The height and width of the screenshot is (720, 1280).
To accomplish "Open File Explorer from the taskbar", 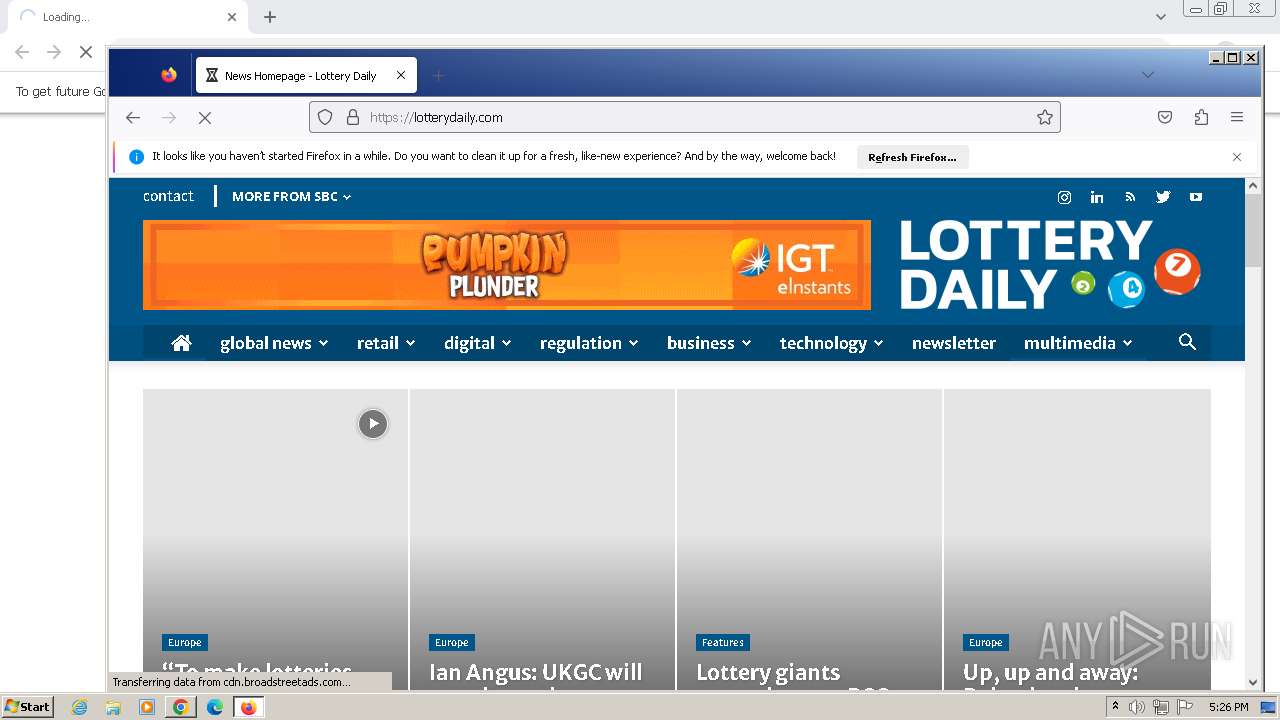I will pos(113,707).
